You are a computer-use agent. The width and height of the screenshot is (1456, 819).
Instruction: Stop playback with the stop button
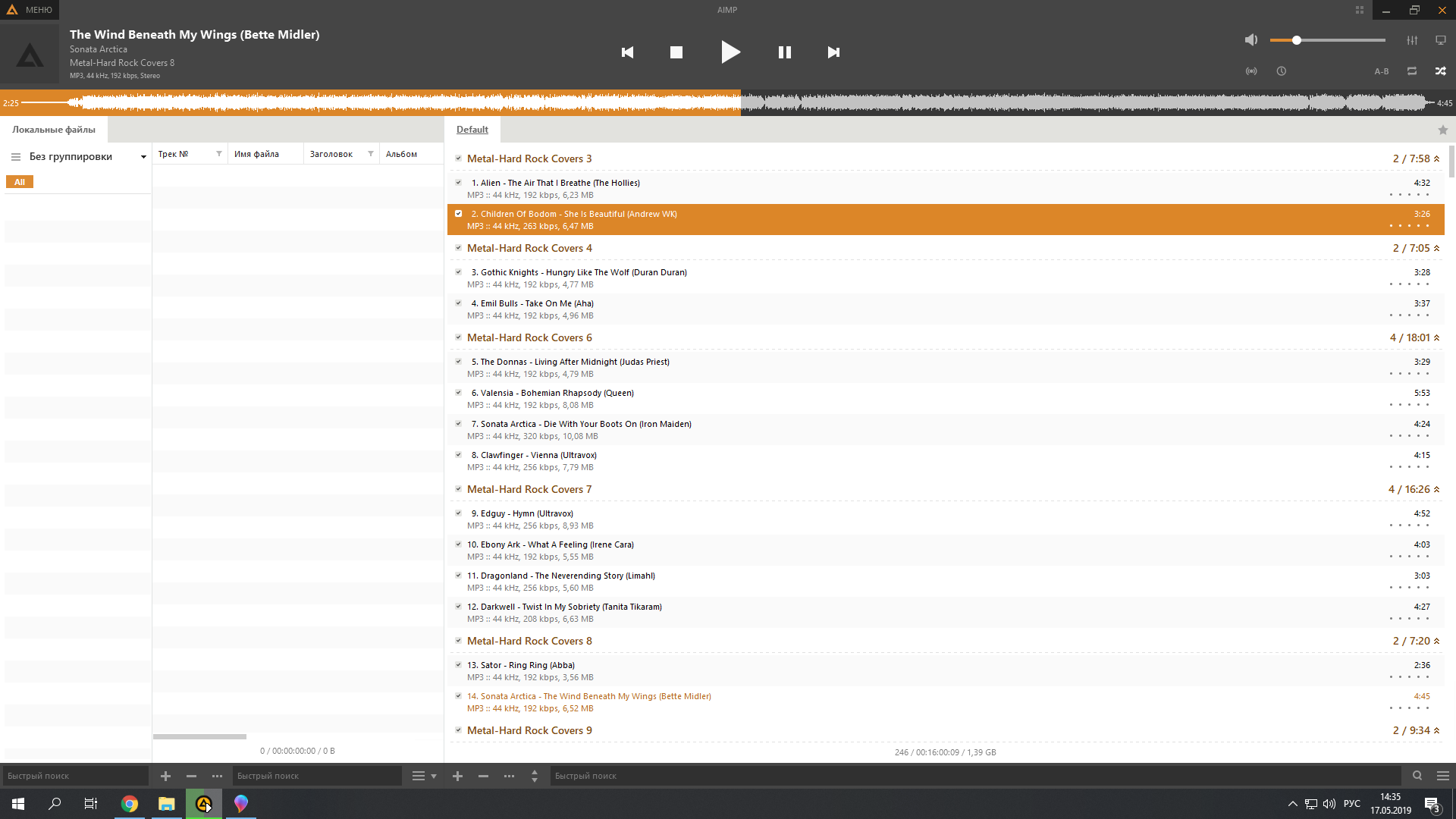676,52
